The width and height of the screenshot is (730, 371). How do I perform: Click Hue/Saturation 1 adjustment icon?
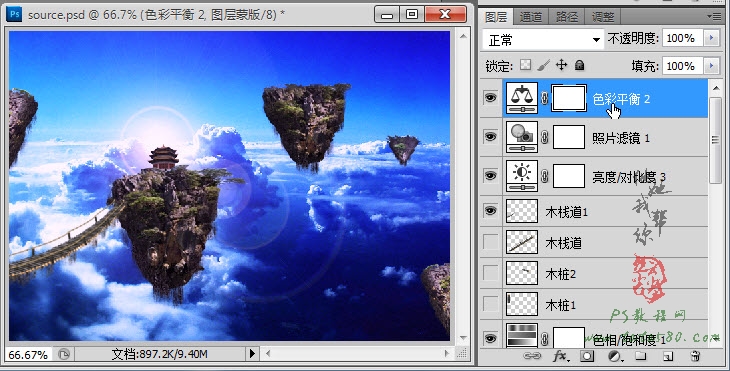point(522,336)
